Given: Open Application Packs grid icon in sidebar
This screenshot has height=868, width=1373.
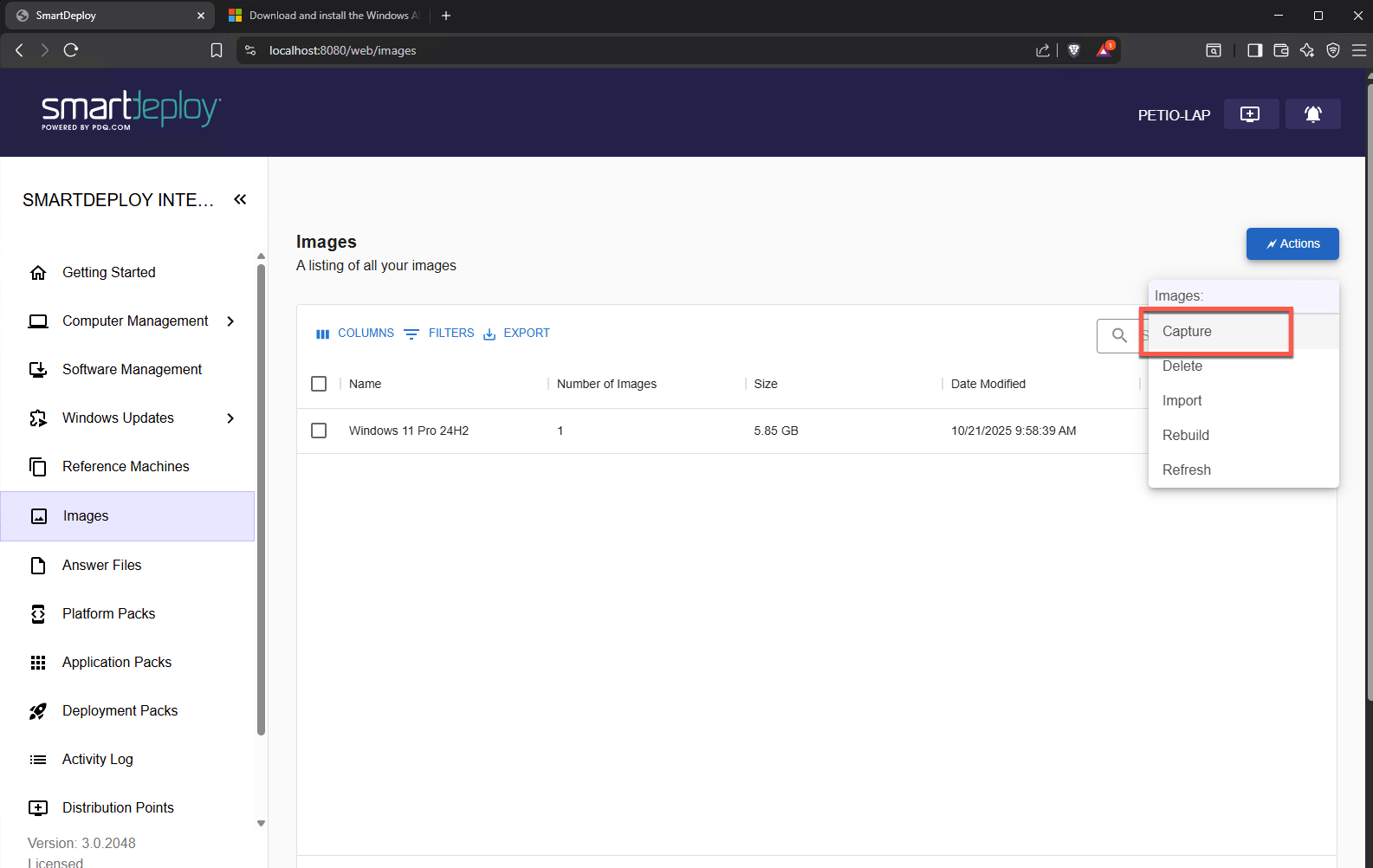Looking at the screenshot, I should coord(38,663).
